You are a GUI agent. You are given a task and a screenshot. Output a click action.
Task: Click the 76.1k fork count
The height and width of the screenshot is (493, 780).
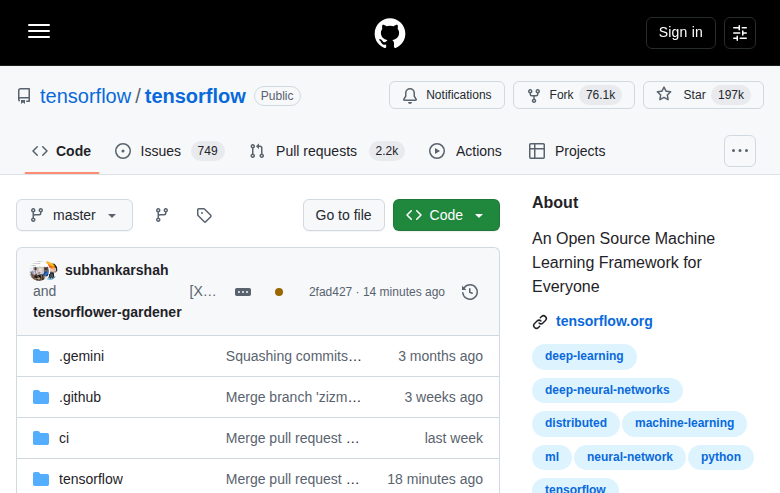point(600,95)
